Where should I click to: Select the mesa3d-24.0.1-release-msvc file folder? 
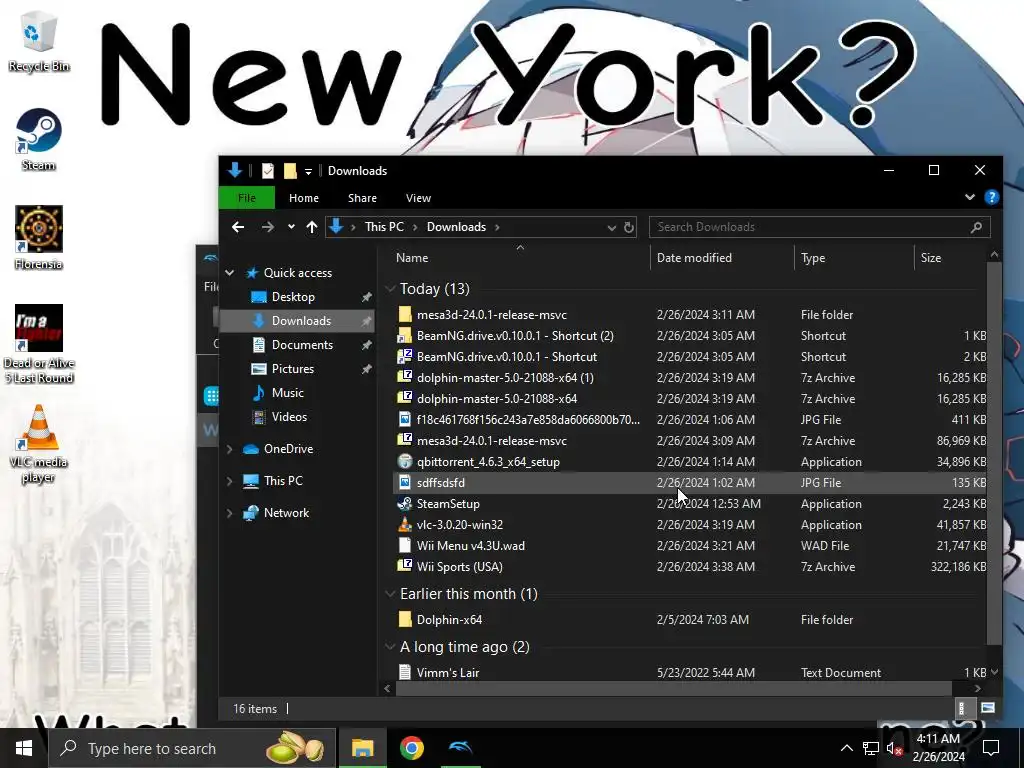(x=492, y=315)
